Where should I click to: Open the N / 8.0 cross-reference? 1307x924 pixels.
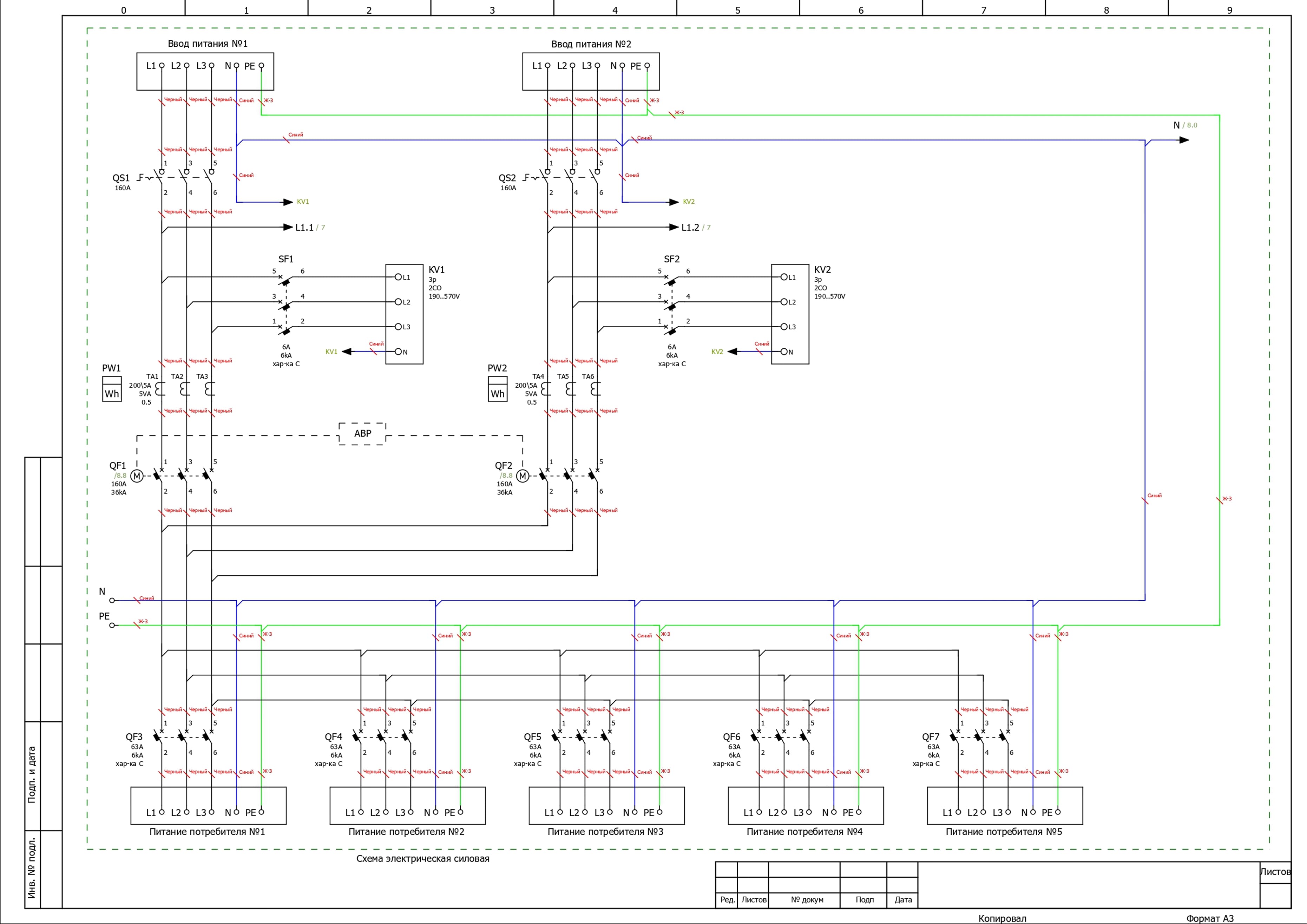click(1185, 125)
